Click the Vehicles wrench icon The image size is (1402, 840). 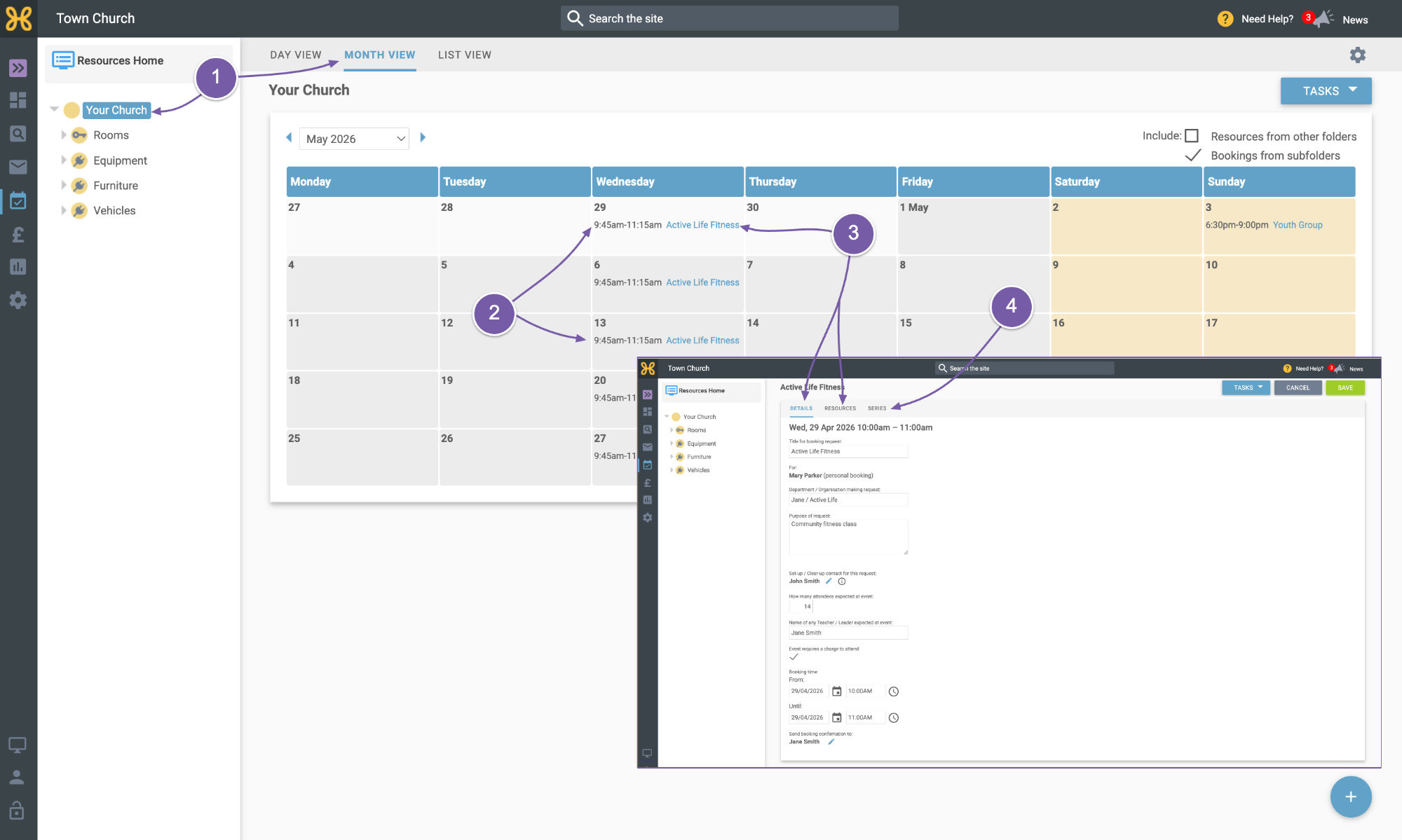click(80, 211)
